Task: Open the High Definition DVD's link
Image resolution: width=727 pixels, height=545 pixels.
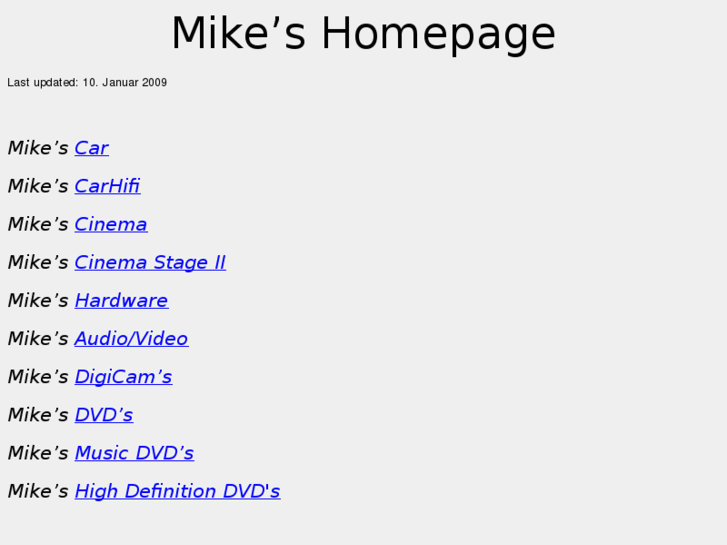Action: (177, 491)
